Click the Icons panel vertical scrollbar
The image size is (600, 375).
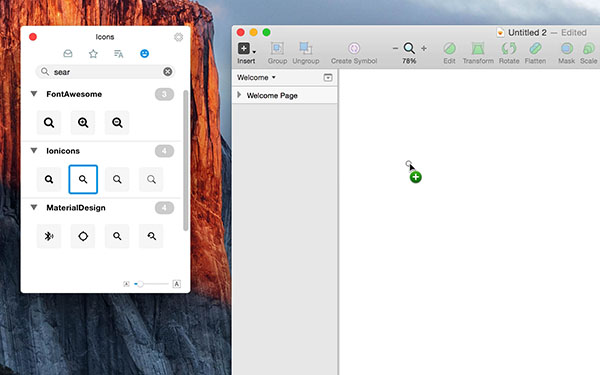[186, 161]
